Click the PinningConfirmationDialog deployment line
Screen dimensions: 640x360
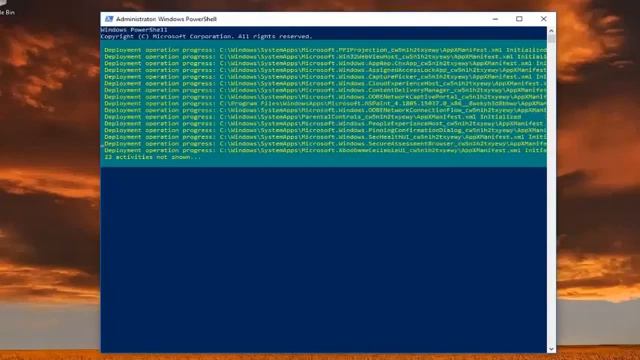(325, 130)
